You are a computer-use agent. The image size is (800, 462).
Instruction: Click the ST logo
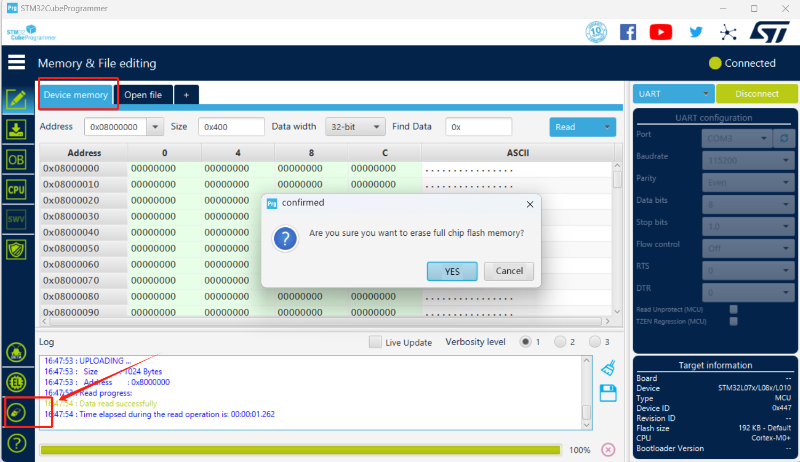(x=770, y=32)
